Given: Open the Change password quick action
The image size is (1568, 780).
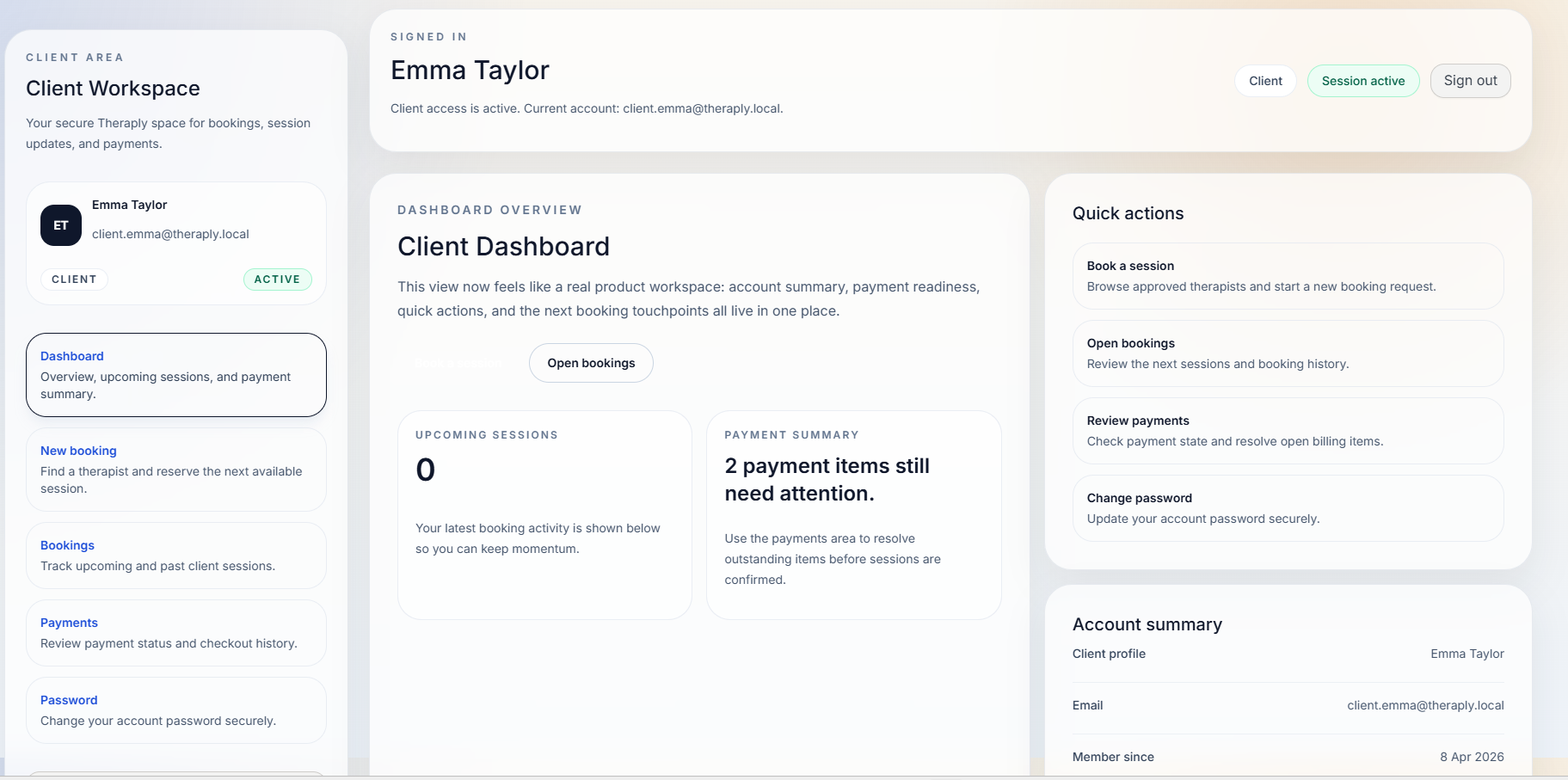Looking at the screenshot, I should (x=1288, y=508).
